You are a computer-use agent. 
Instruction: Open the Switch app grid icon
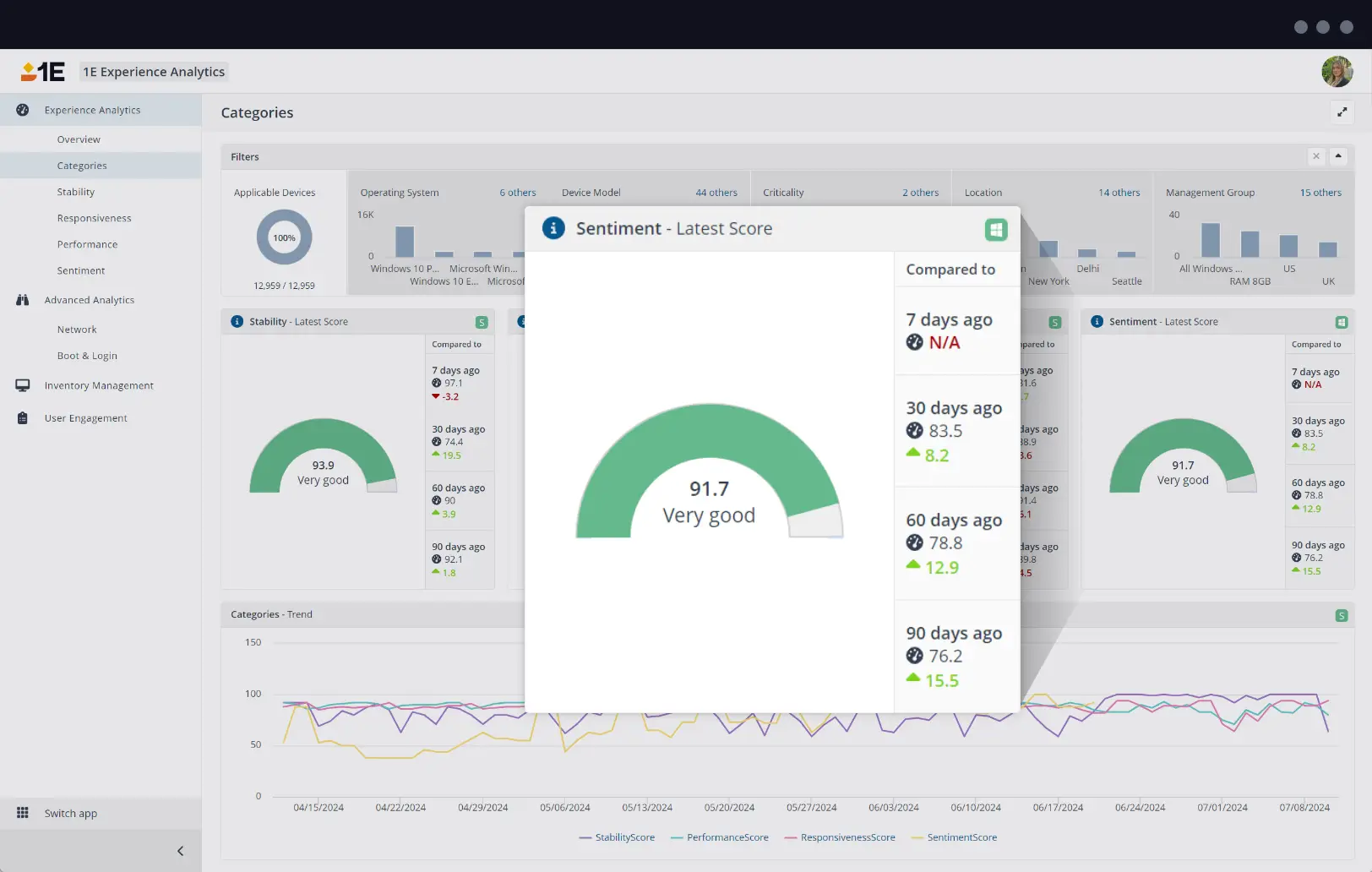(24, 813)
